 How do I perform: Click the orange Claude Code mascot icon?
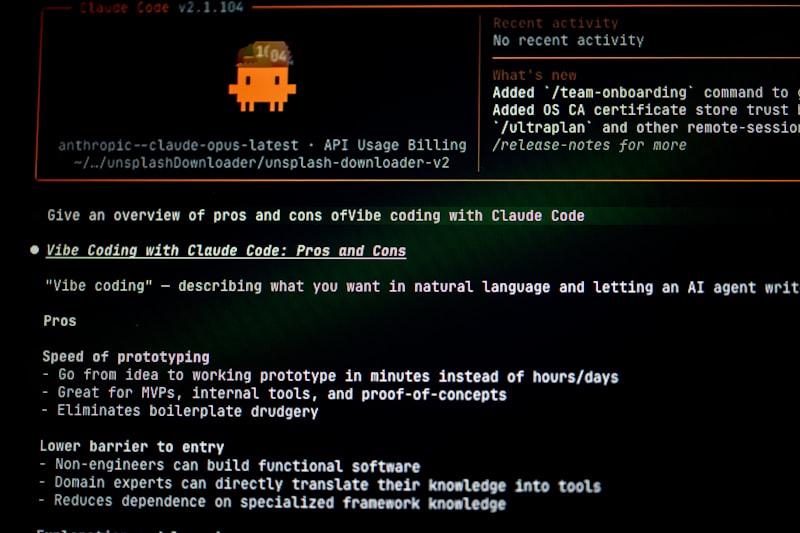[262, 76]
